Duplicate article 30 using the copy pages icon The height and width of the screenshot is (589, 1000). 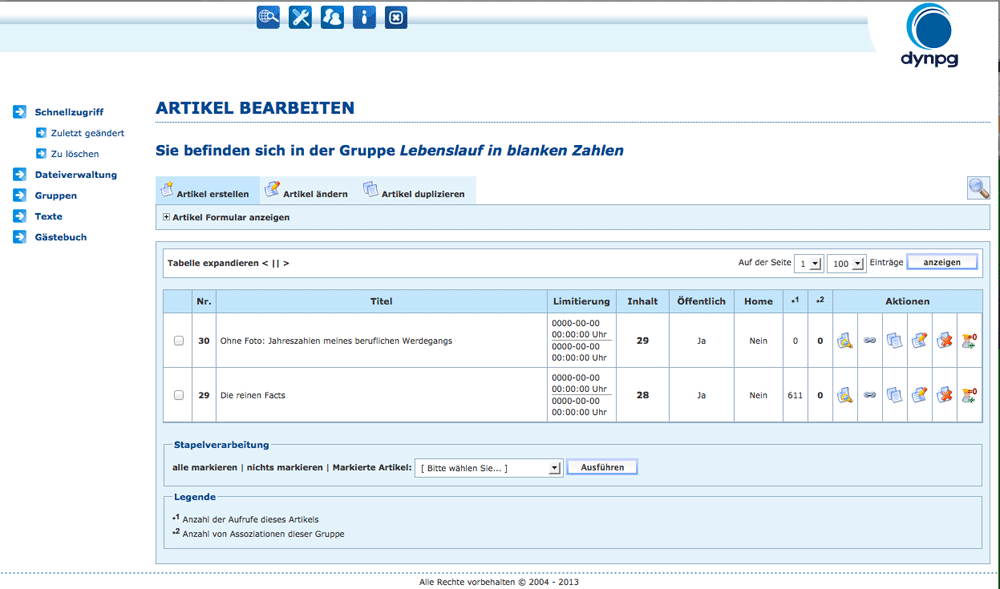coord(895,341)
